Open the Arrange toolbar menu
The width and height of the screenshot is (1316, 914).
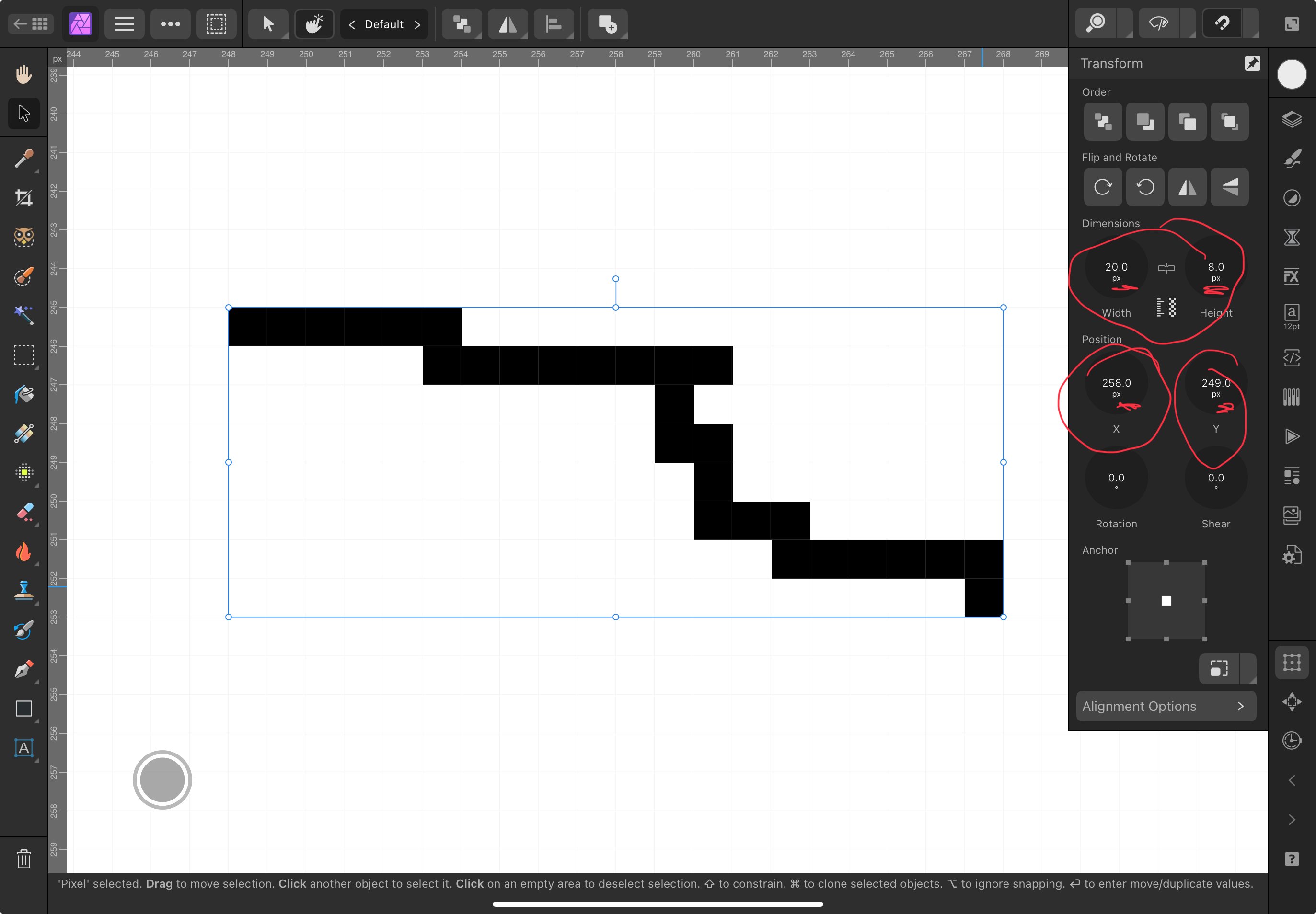462,24
